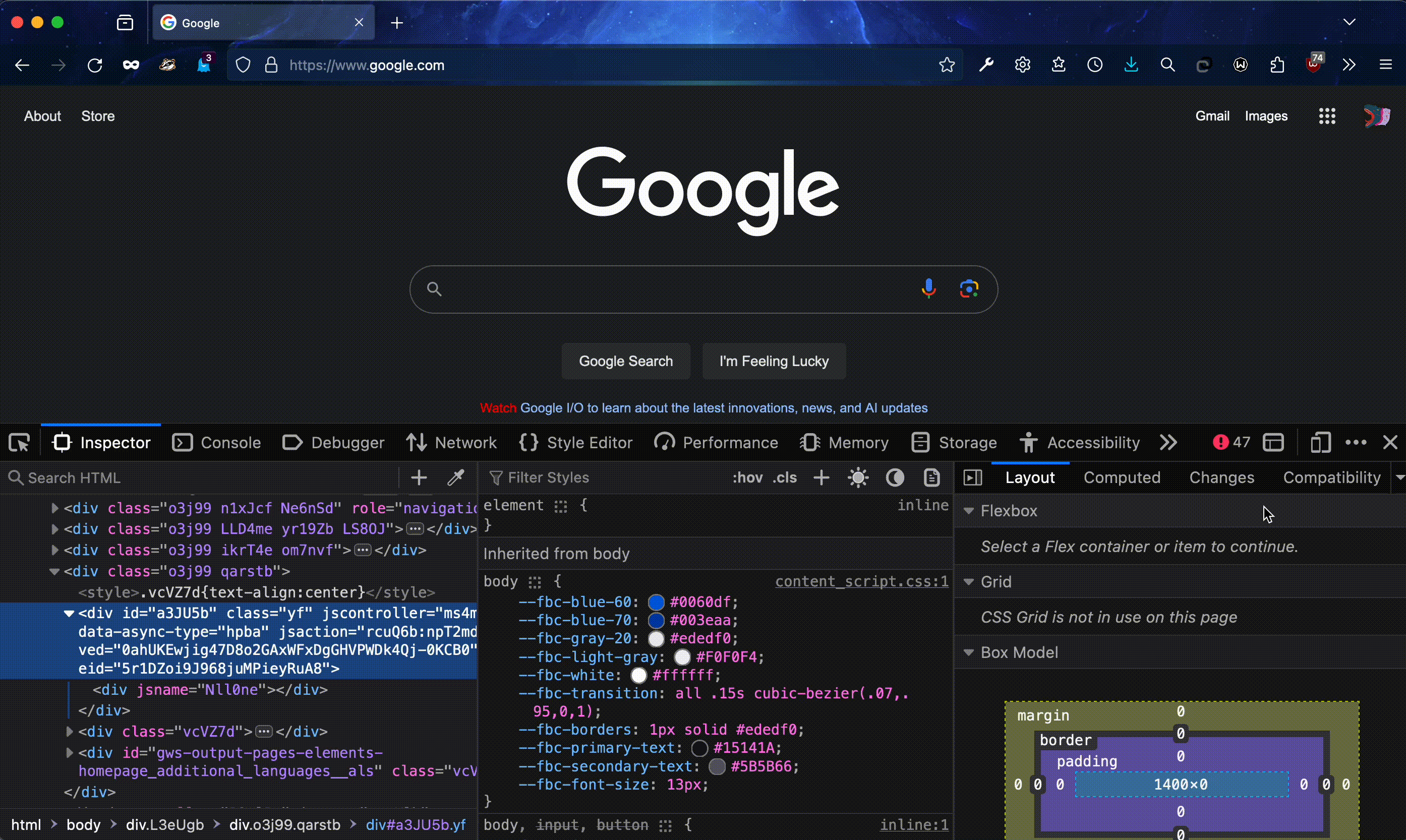Image resolution: width=1406 pixels, height=840 pixels.
Task: Open the extensions puzzle icon
Action: 1277,65
